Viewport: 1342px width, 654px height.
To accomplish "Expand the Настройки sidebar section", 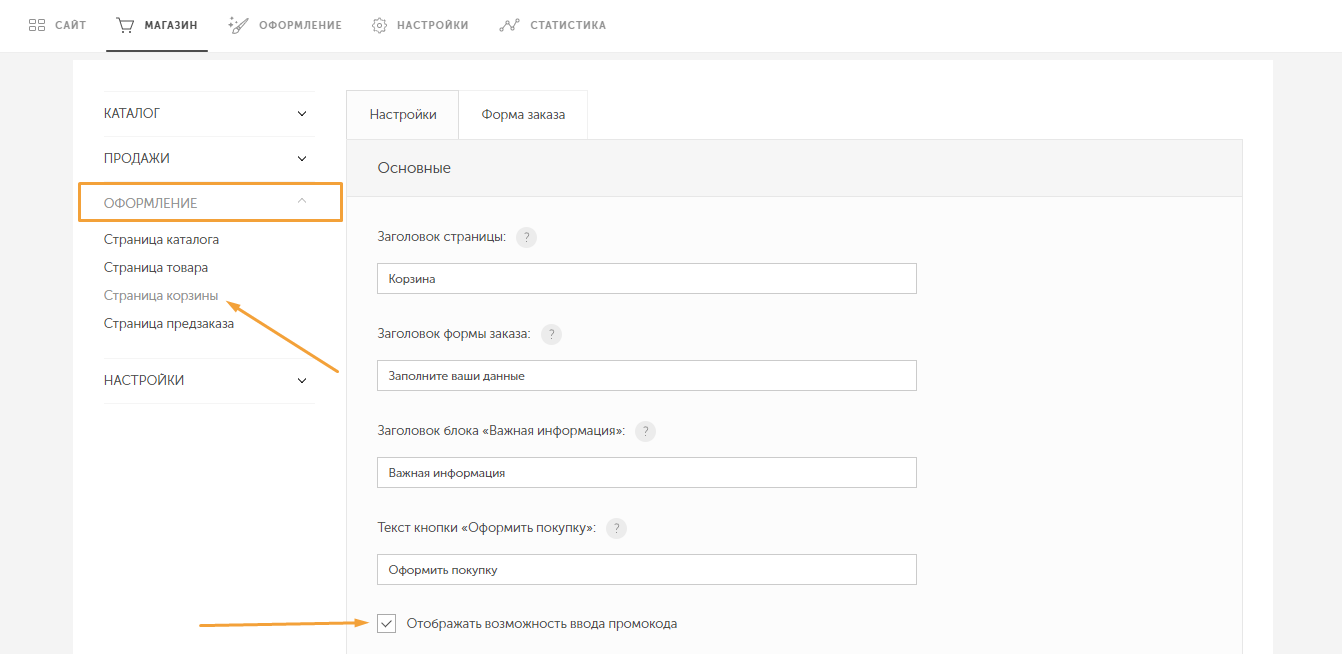I will pyautogui.click(x=302, y=381).
